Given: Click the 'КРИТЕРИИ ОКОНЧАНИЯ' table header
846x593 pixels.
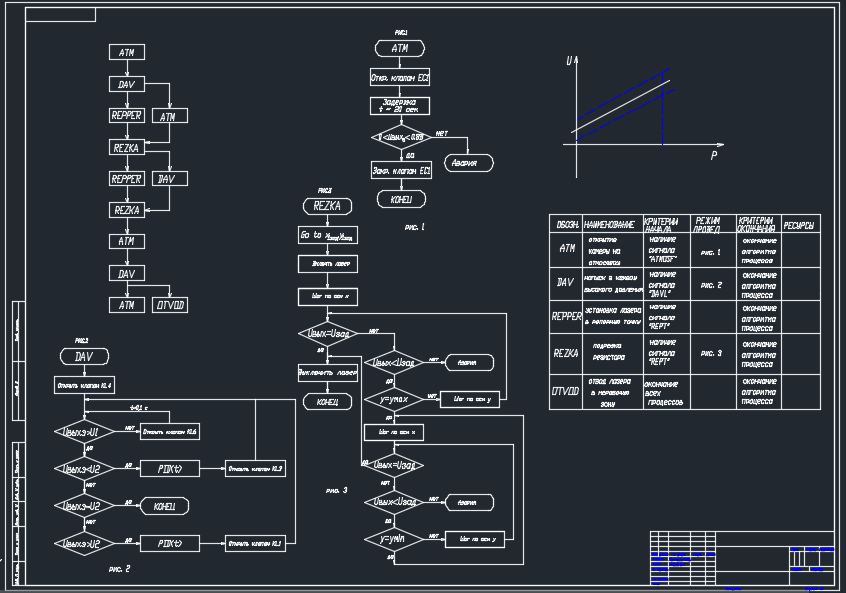Looking at the screenshot, I should tap(759, 224).
